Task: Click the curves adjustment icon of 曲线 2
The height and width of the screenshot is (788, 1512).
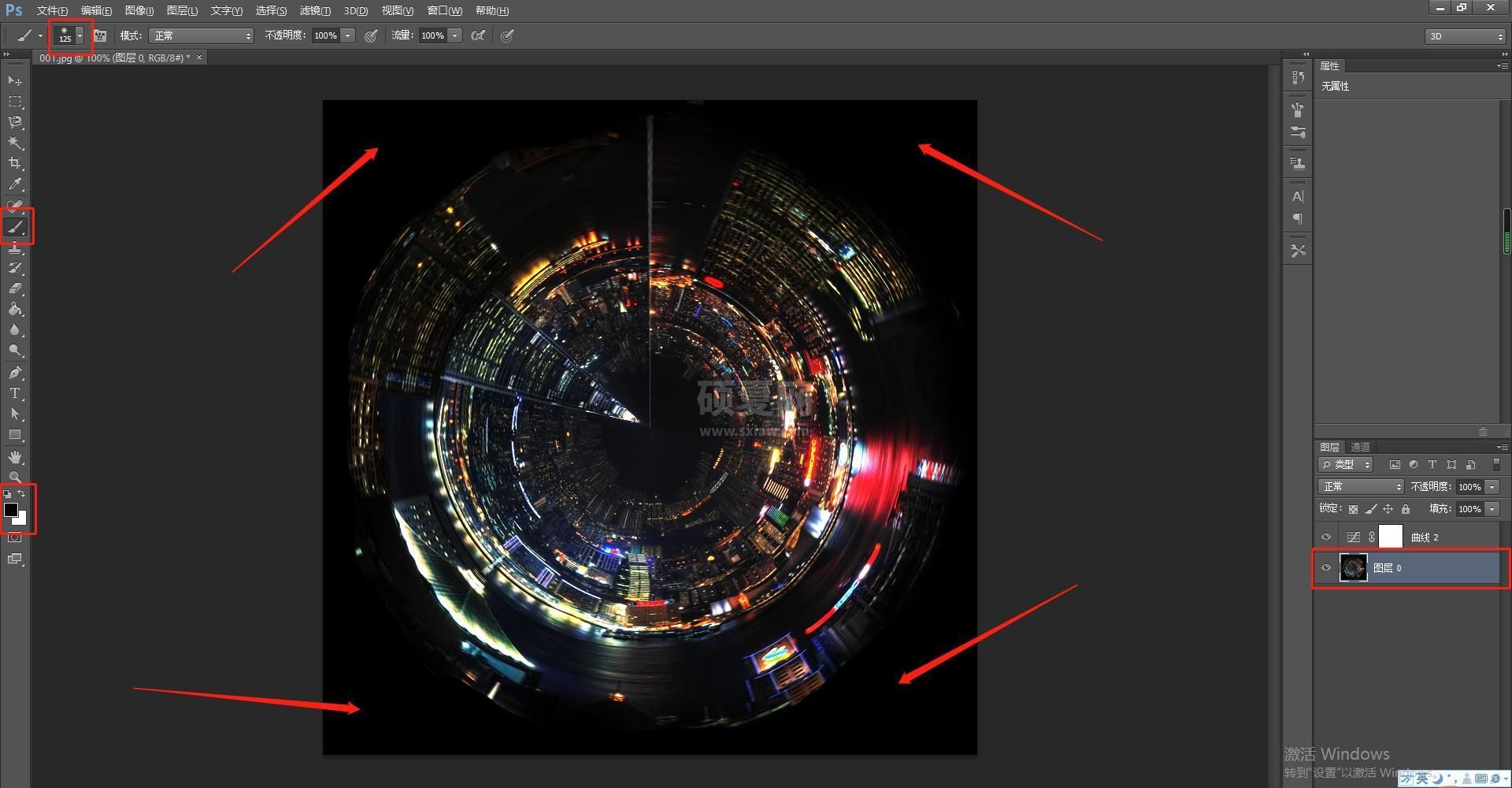Action: click(x=1353, y=537)
